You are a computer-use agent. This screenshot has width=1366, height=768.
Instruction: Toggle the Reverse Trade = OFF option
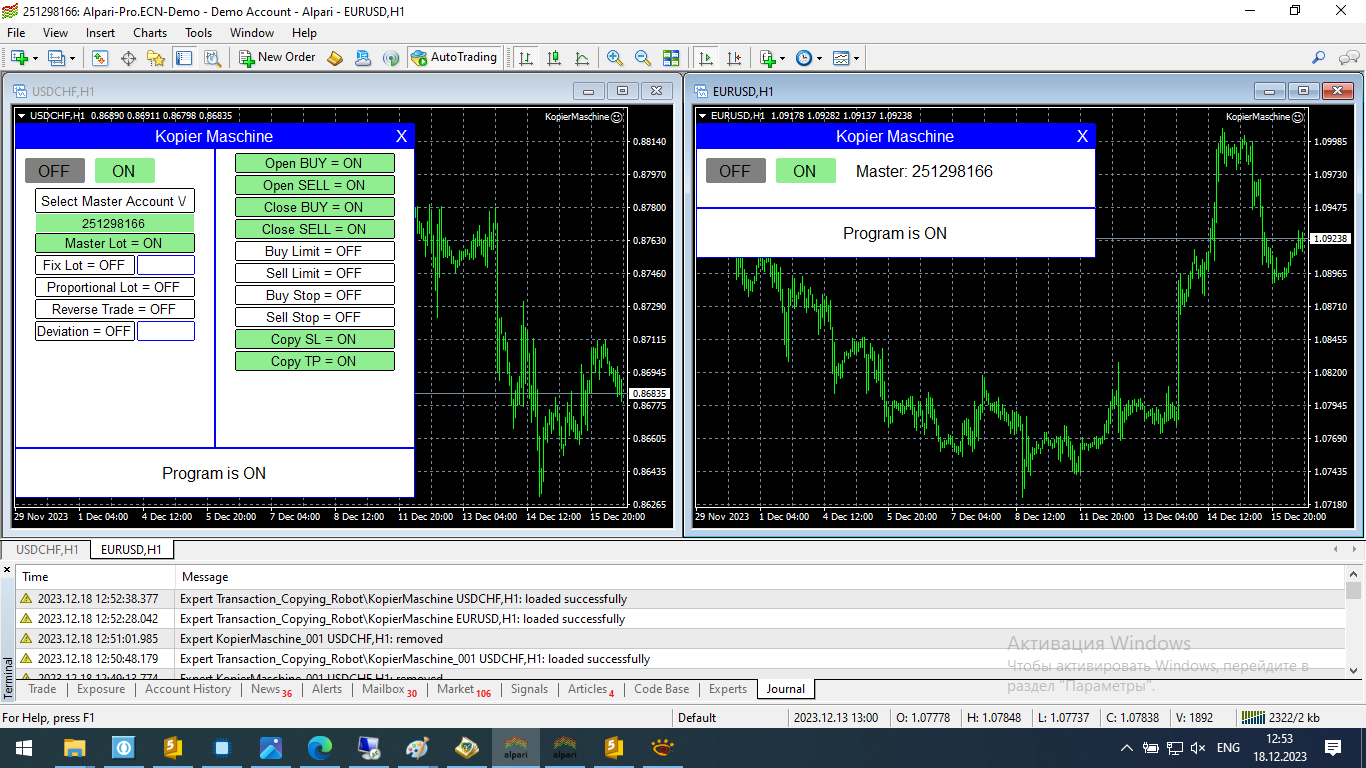[x=114, y=309]
